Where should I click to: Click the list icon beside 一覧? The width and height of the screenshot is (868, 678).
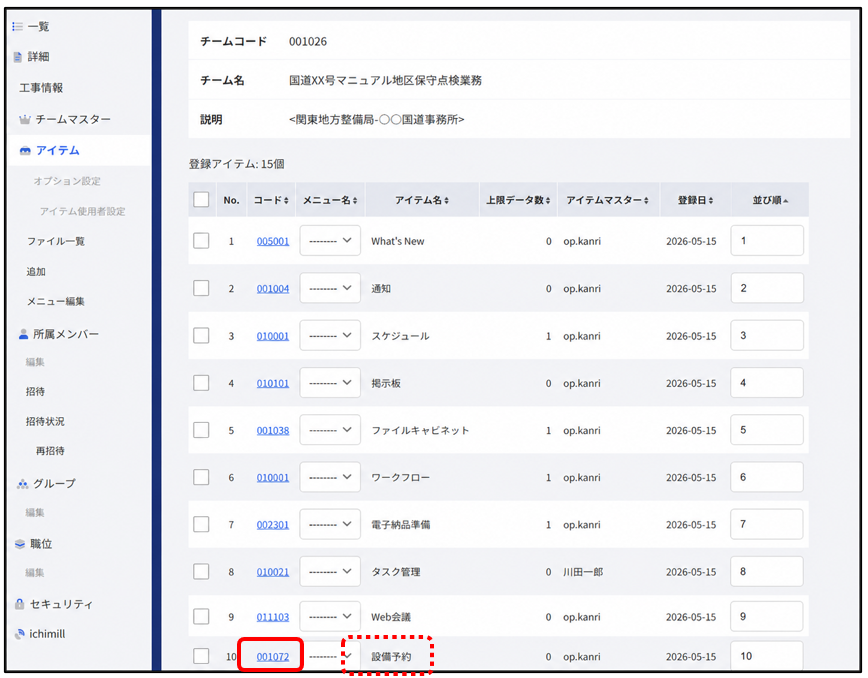point(18,27)
